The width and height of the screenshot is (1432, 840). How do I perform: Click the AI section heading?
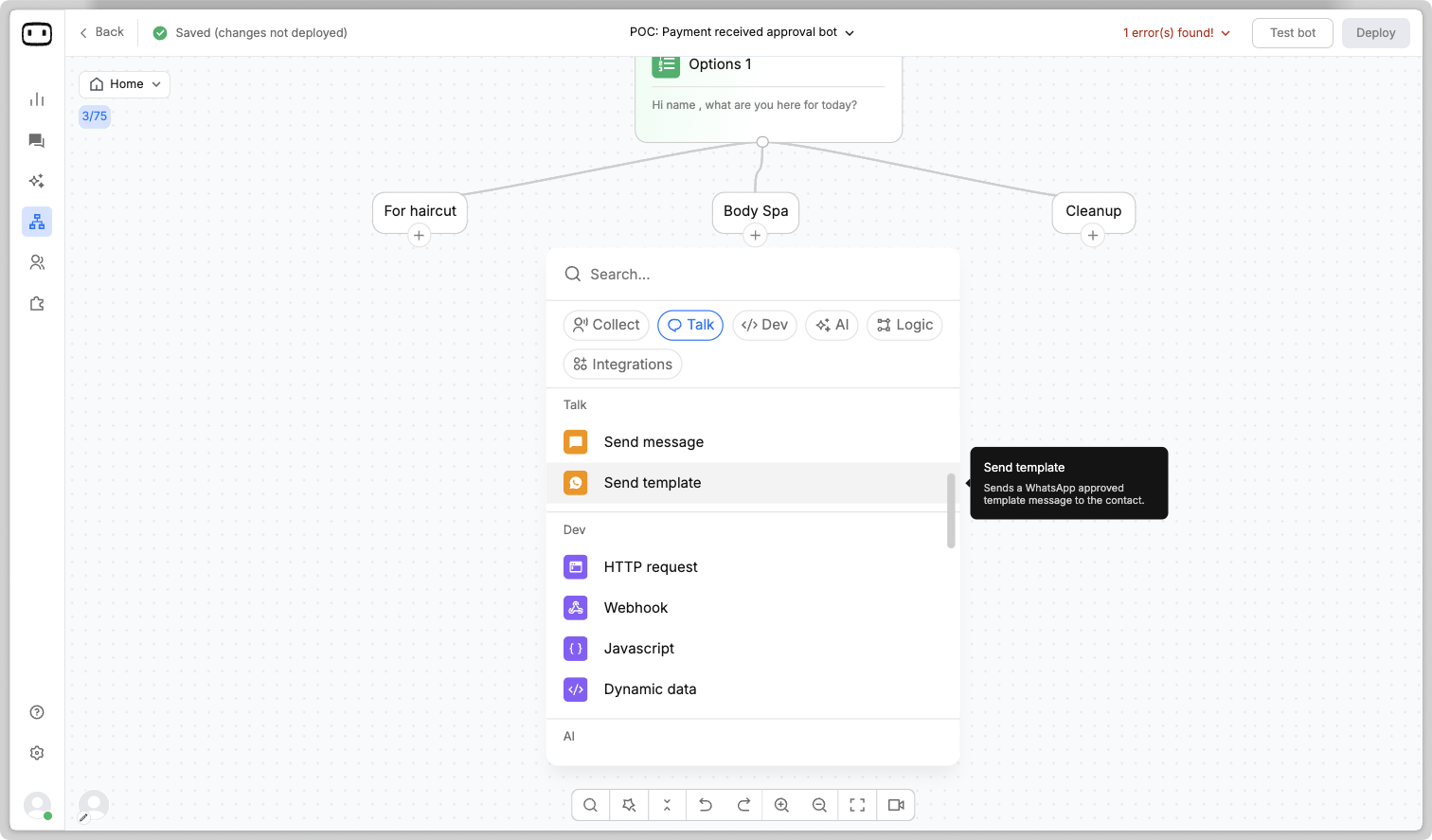tap(569, 737)
